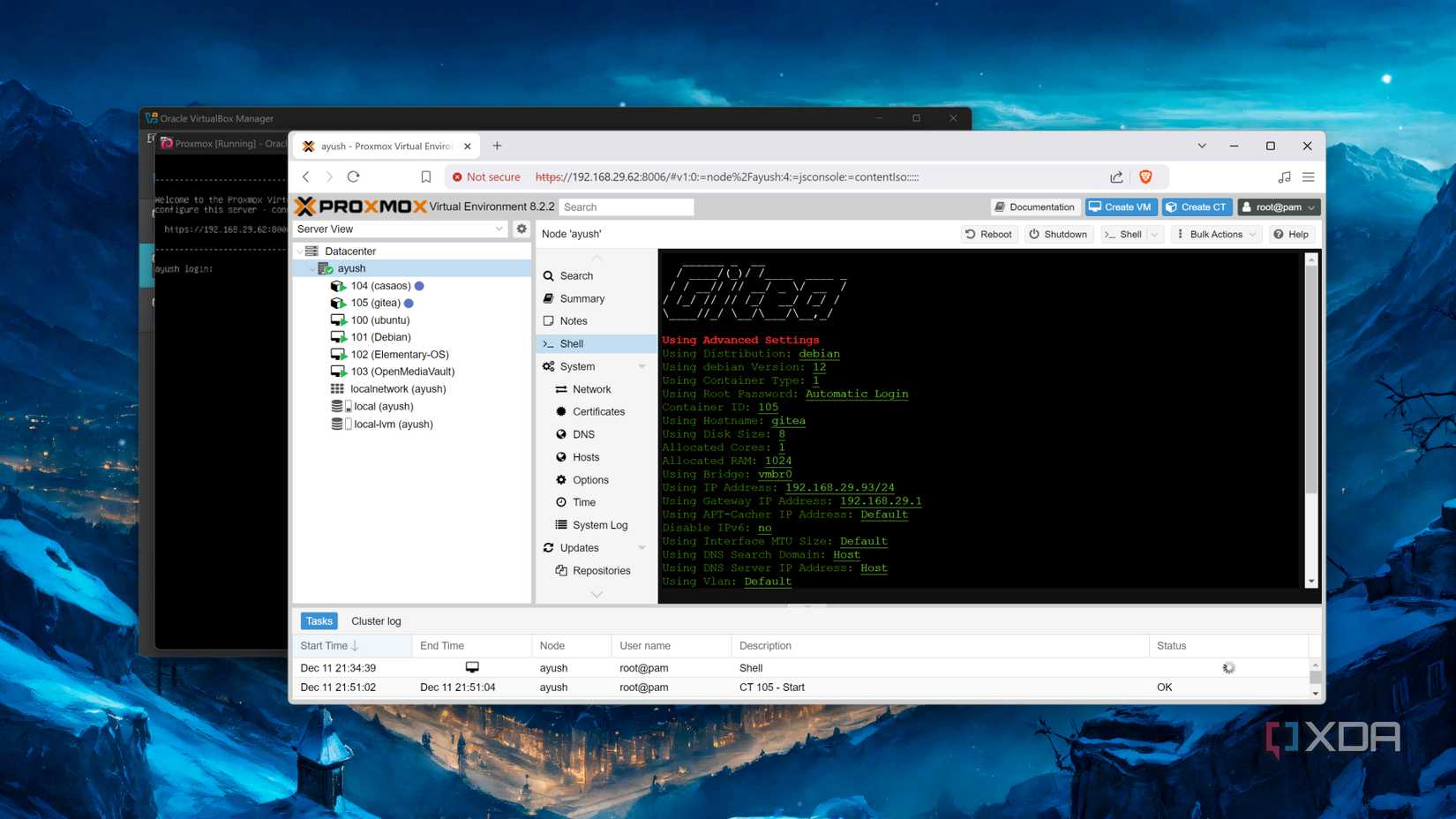Open the root@pam user menu
This screenshot has height=819, width=1456.
click(1278, 207)
